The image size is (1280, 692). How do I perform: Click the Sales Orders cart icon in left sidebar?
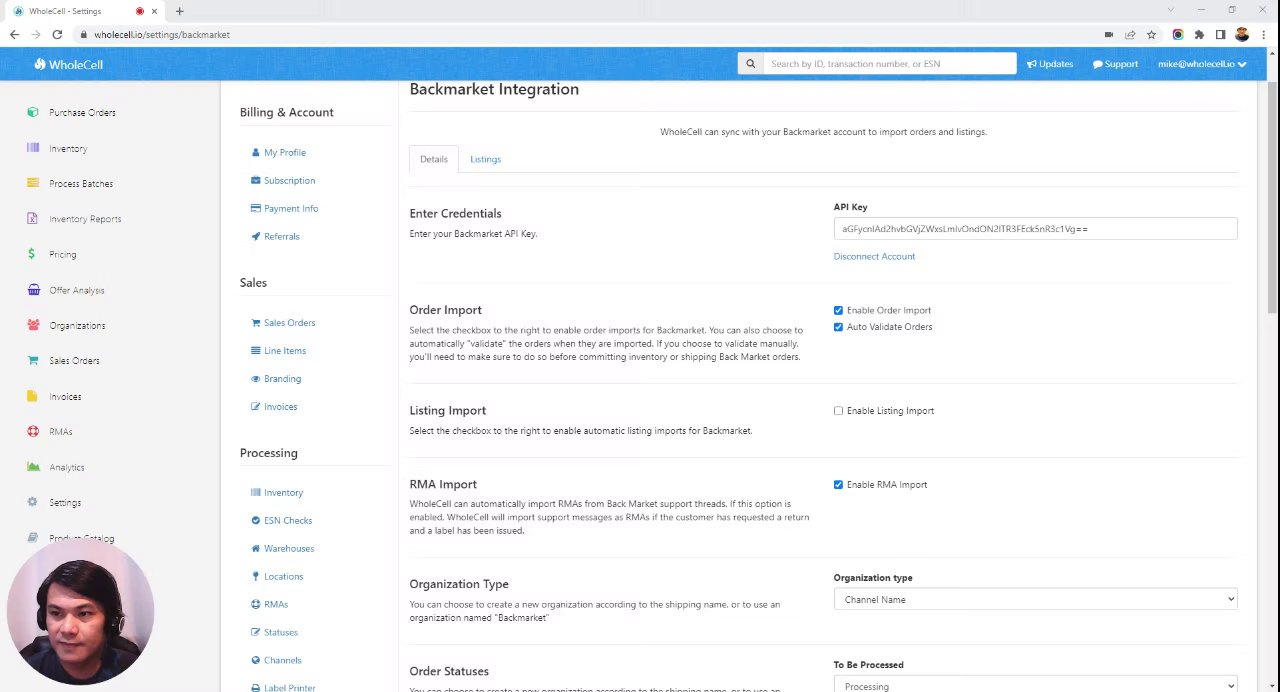[33, 361]
